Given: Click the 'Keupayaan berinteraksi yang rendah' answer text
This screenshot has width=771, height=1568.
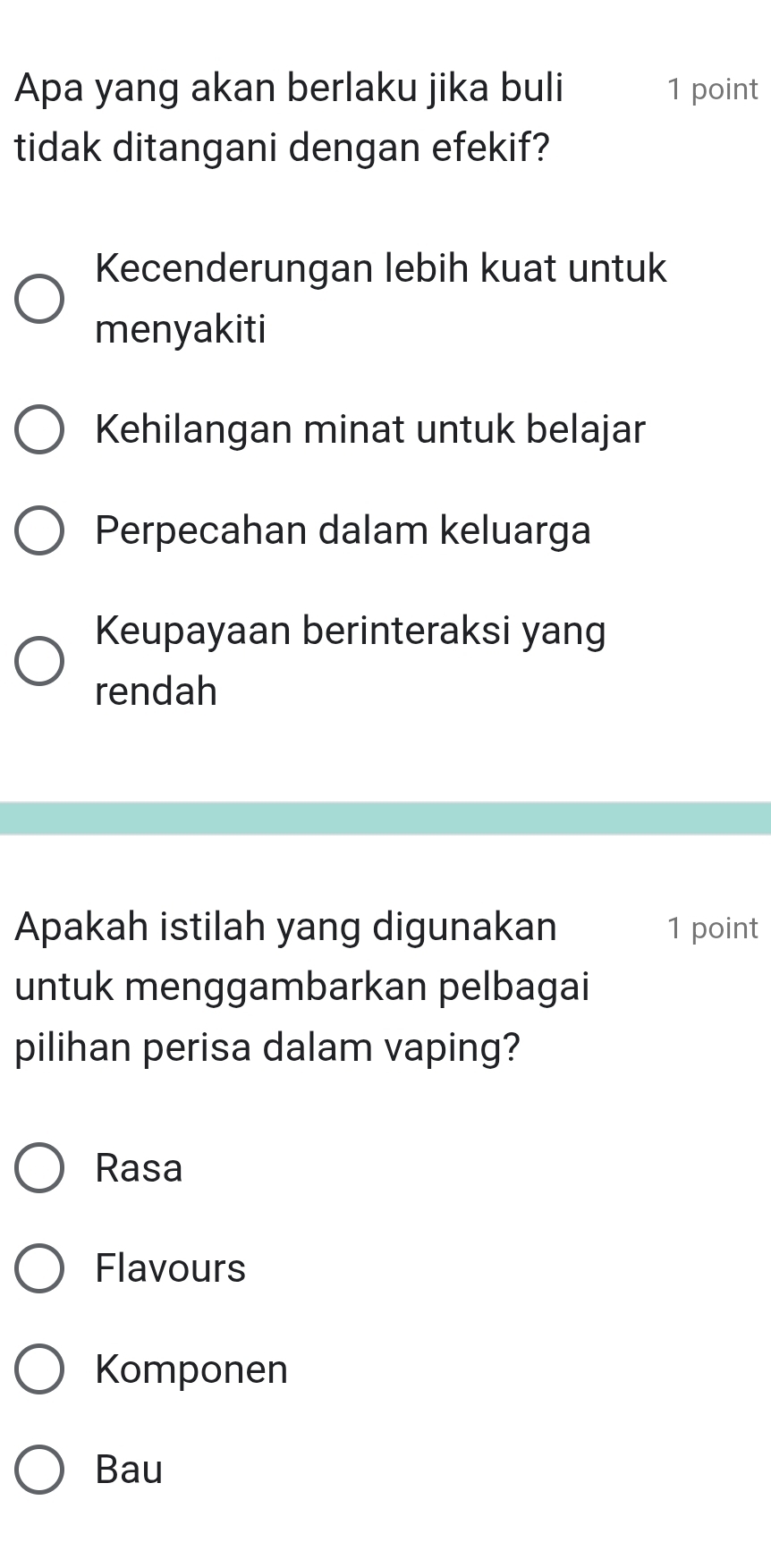Looking at the screenshot, I should 351,660.
